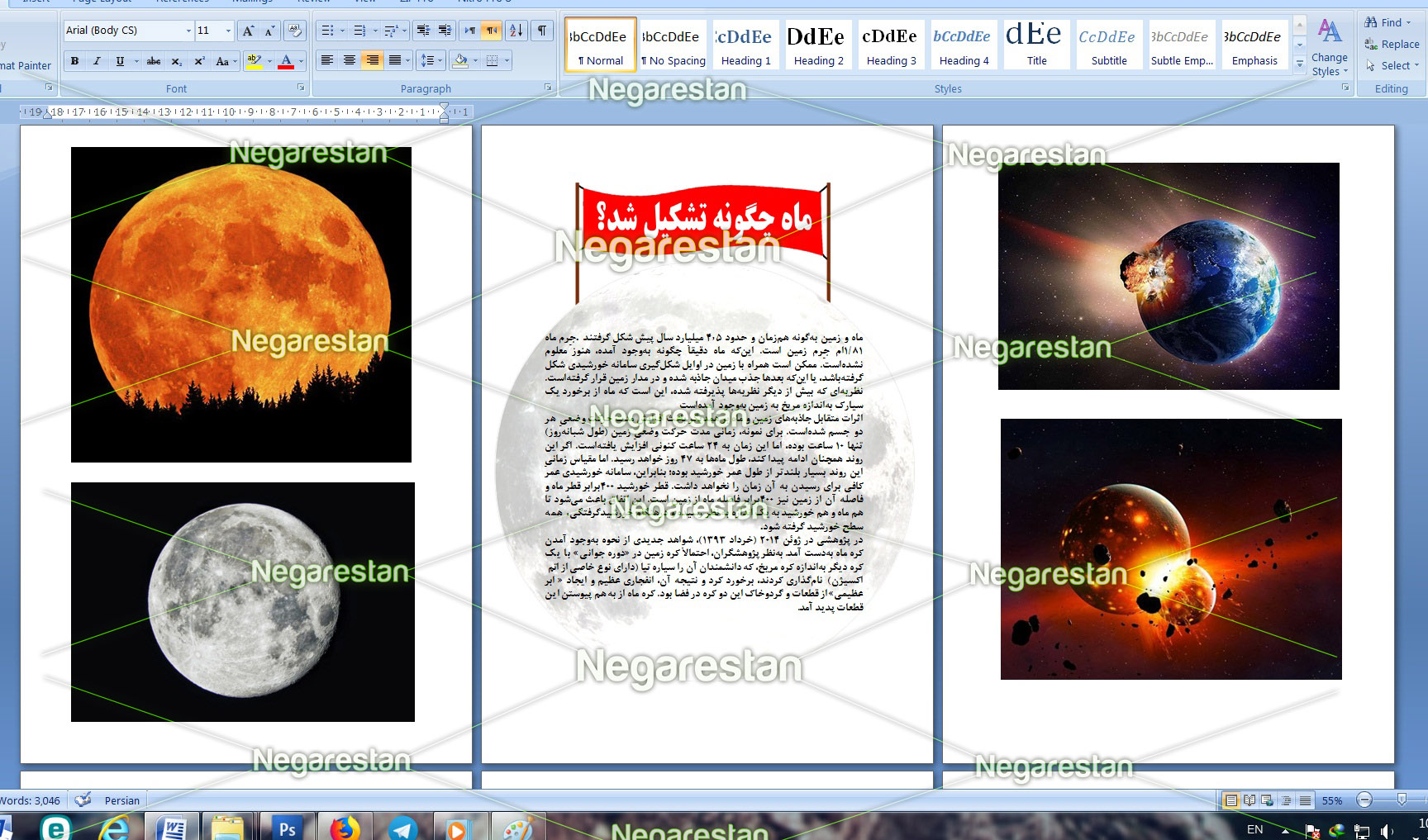Switch to left-to-right text direction
Image resolution: width=1428 pixels, height=840 pixels.
[x=469, y=31]
